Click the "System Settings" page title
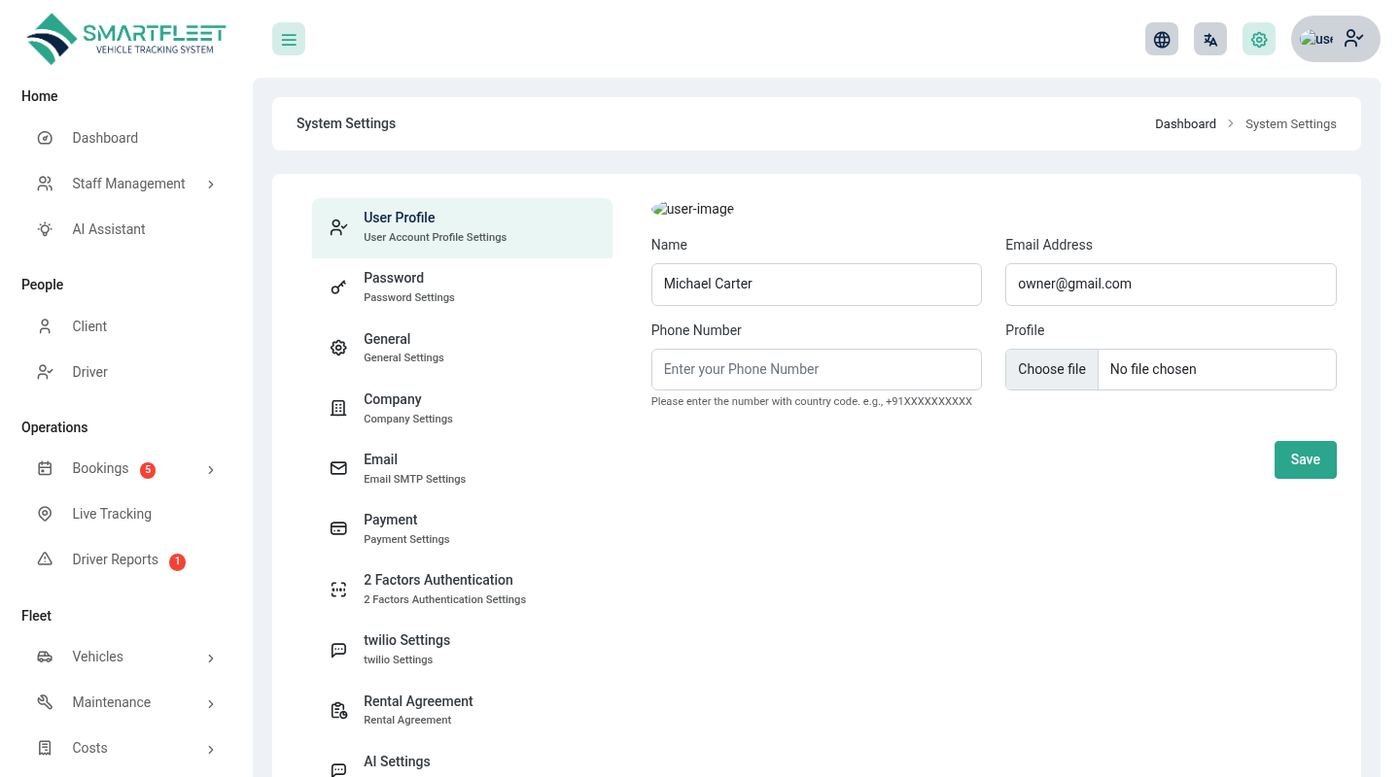Viewport: 1400px width, 777px height. pyautogui.click(x=346, y=124)
